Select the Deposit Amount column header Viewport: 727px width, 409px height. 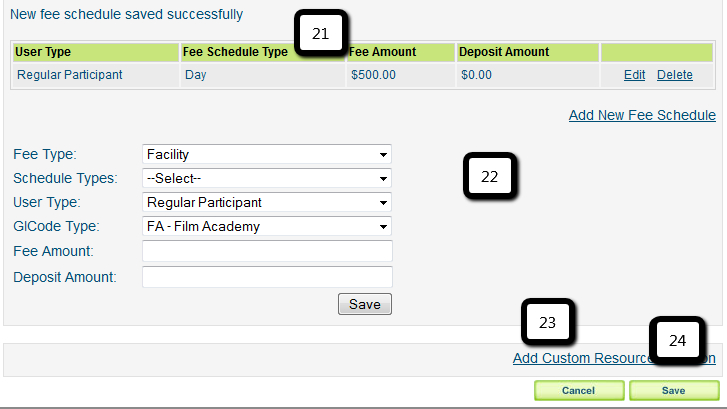(x=504, y=52)
